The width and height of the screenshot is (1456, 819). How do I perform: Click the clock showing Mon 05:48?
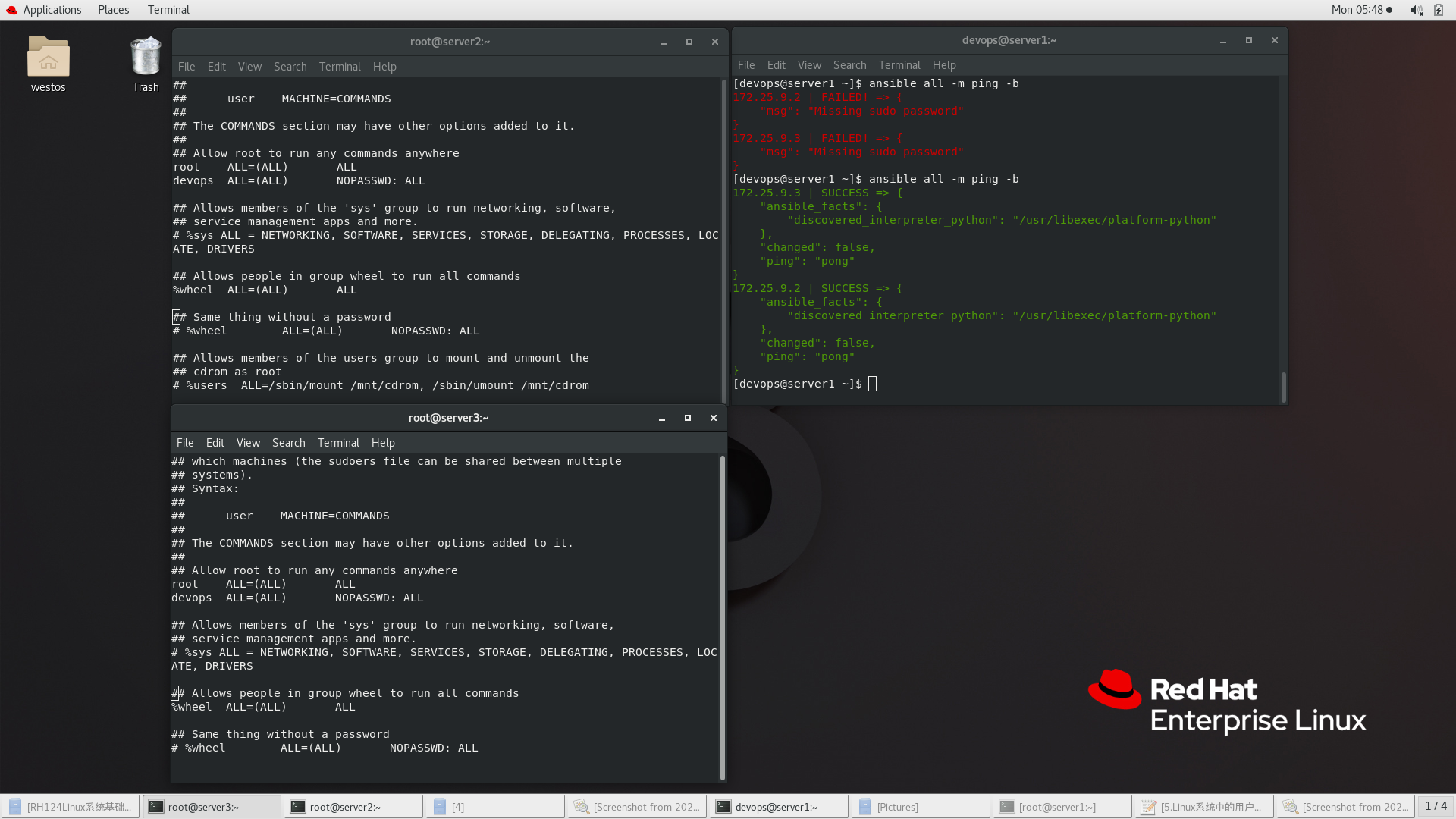[1357, 10]
